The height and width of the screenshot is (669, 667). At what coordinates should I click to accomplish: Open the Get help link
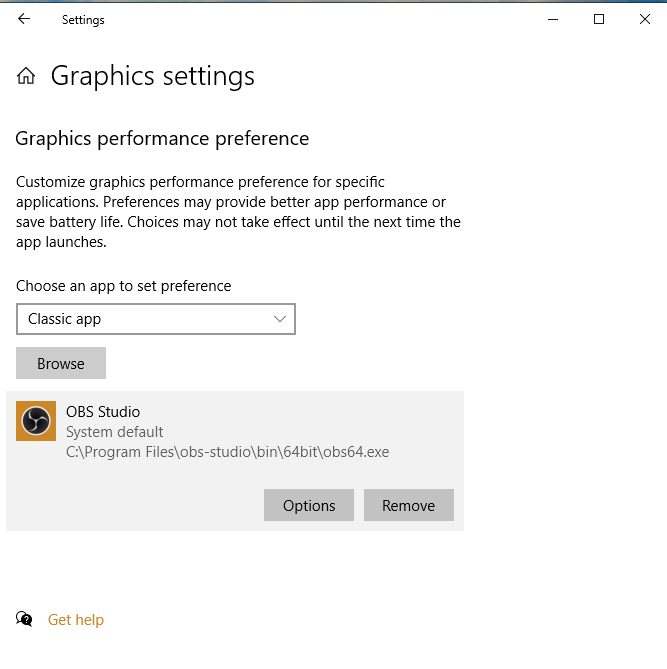click(76, 620)
